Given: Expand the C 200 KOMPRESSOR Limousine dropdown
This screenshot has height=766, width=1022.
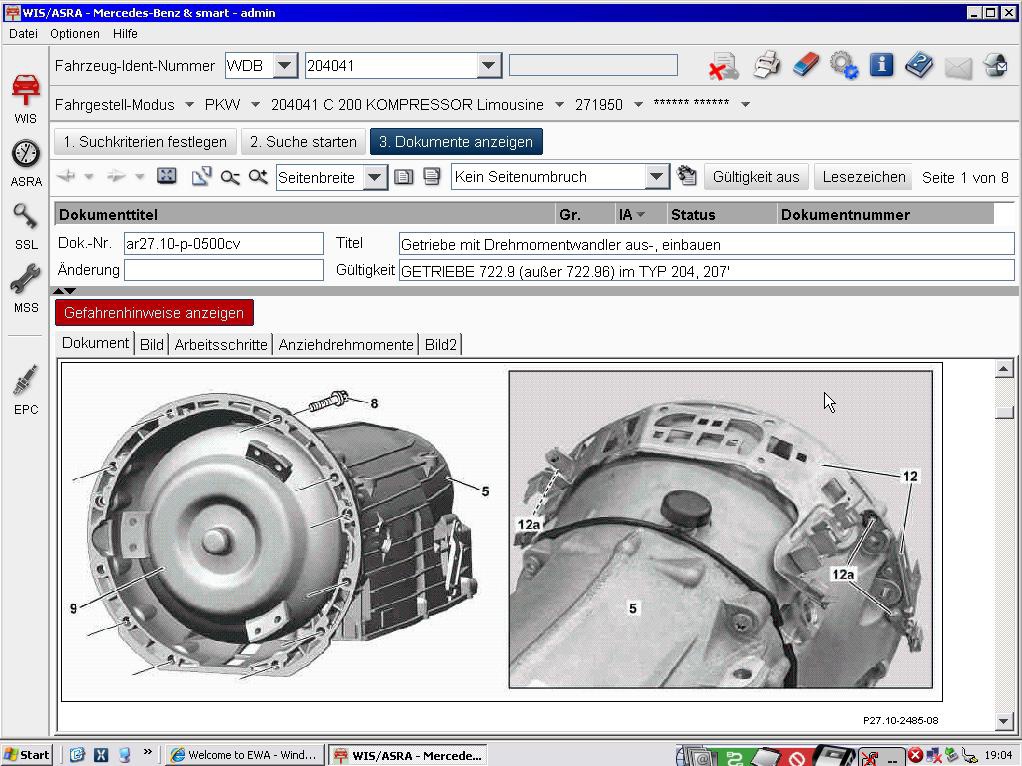Looking at the screenshot, I should (559, 104).
